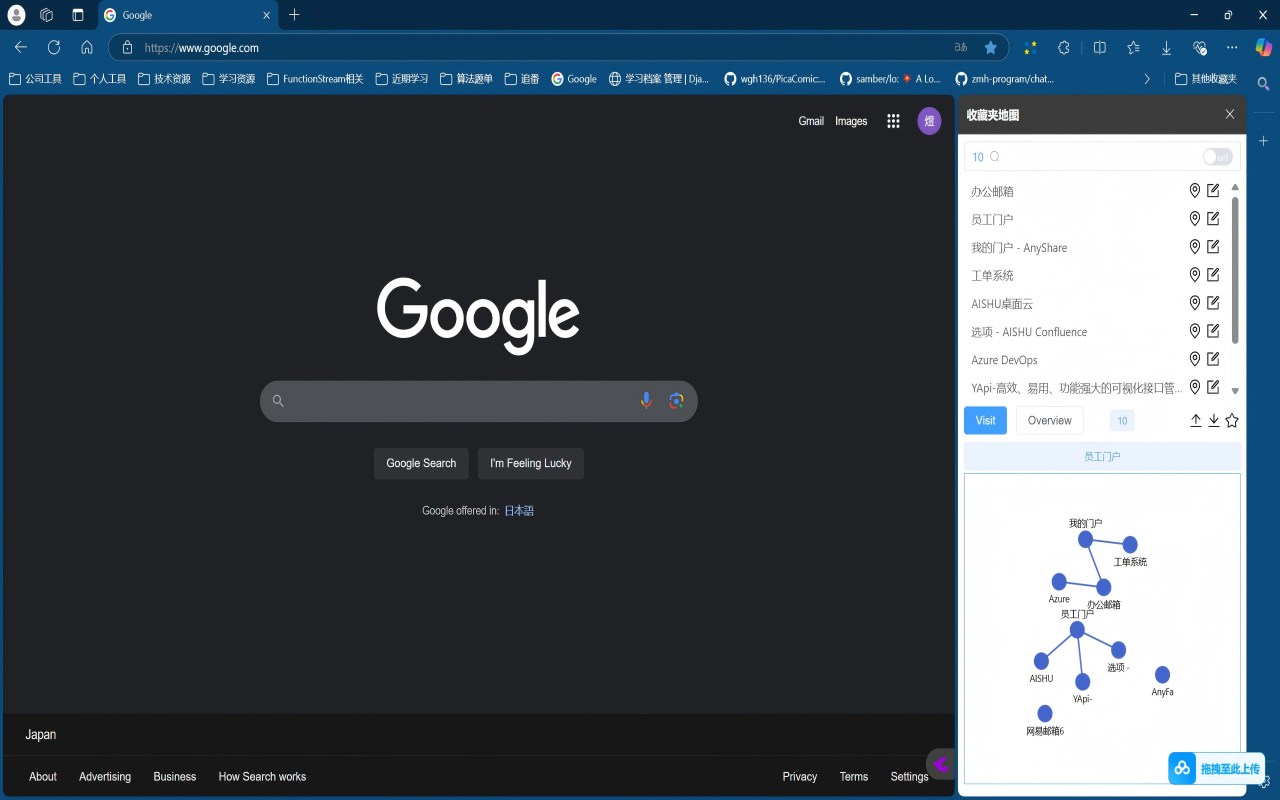Open the Downloads toolbar icon
This screenshot has width=1280, height=800.
pos(1166,47)
